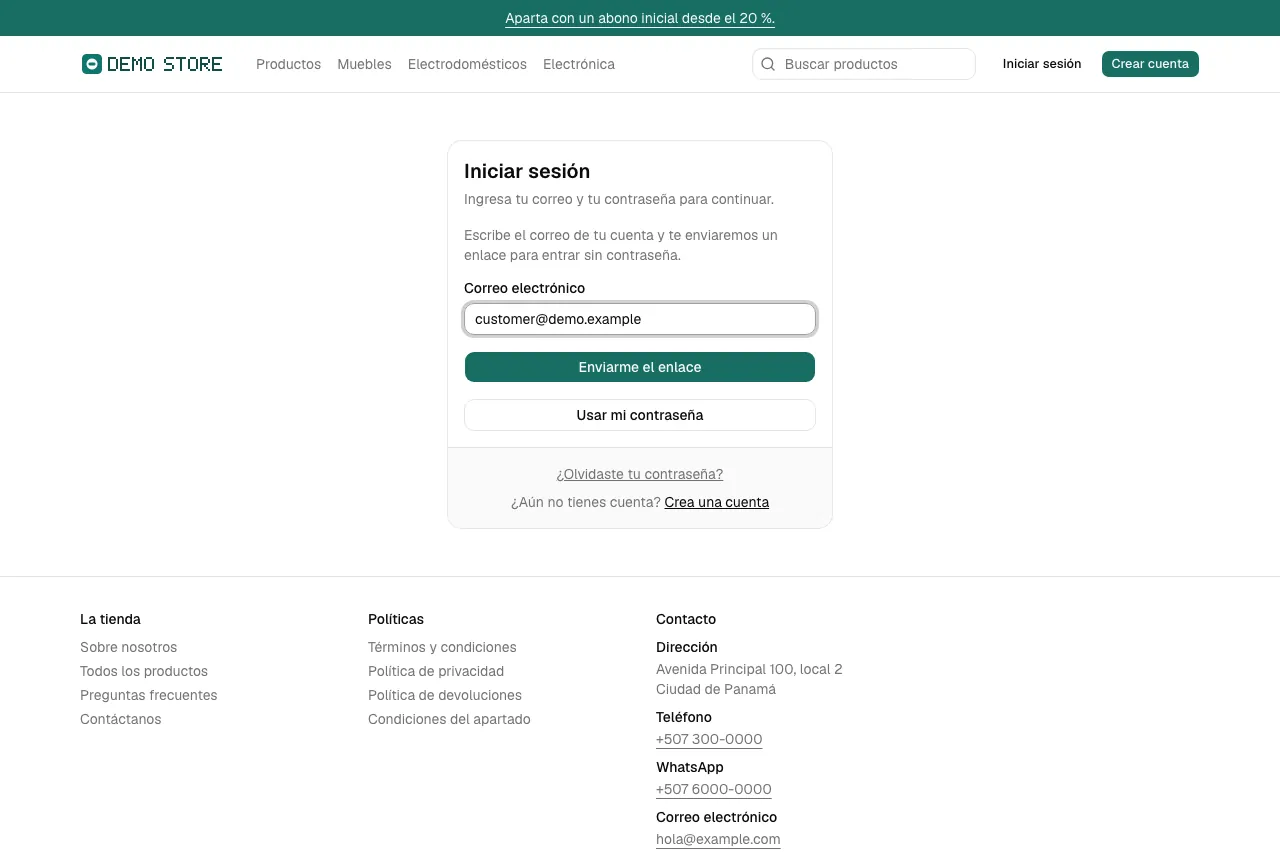
Task: Click the address text Avenida Principal 100, local 2
Action: pos(749,669)
